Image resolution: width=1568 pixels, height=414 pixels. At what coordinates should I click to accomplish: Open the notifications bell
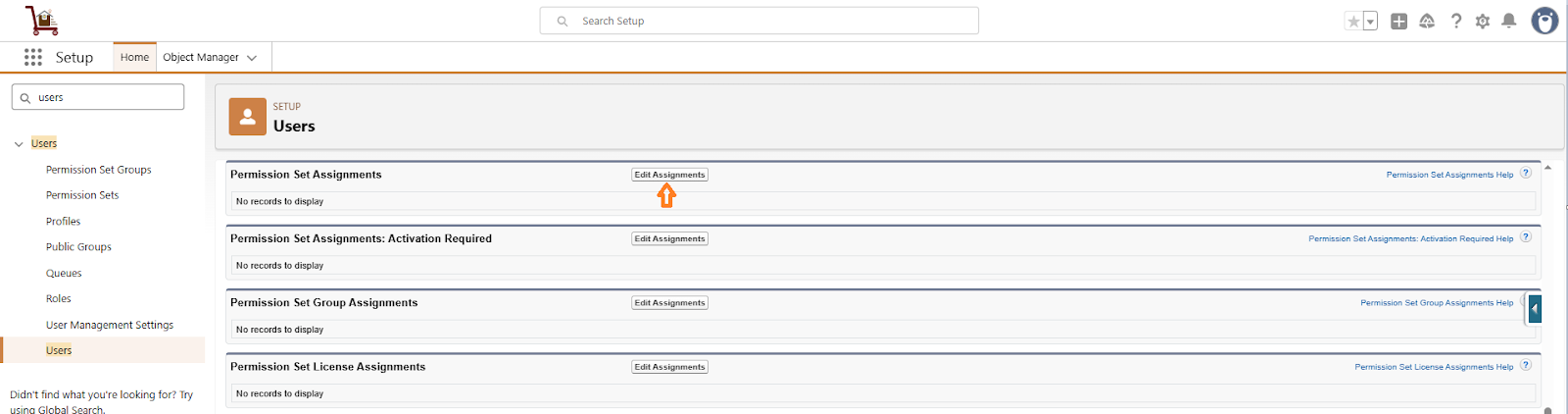[1509, 22]
